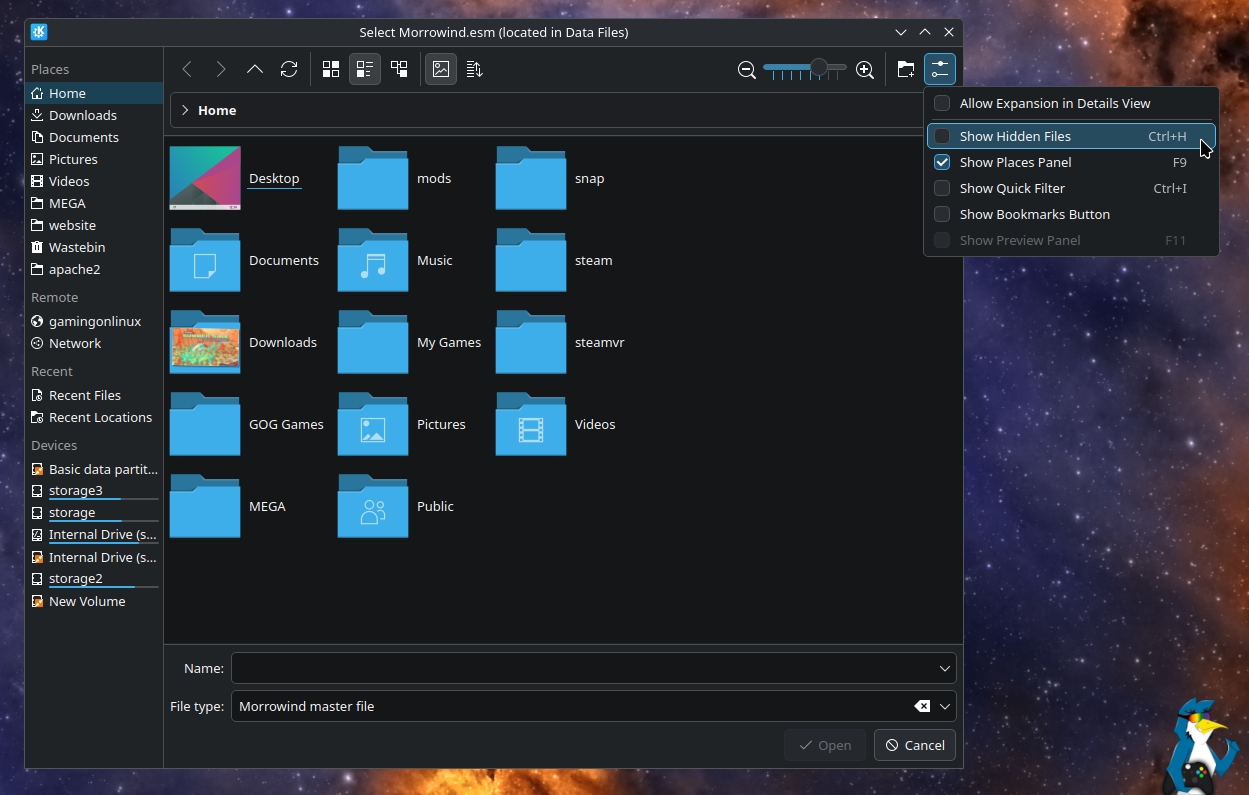The image size is (1249, 795).
Task: Enable Show Hidden Files checkbox
Action: click(x=942, y=136)
